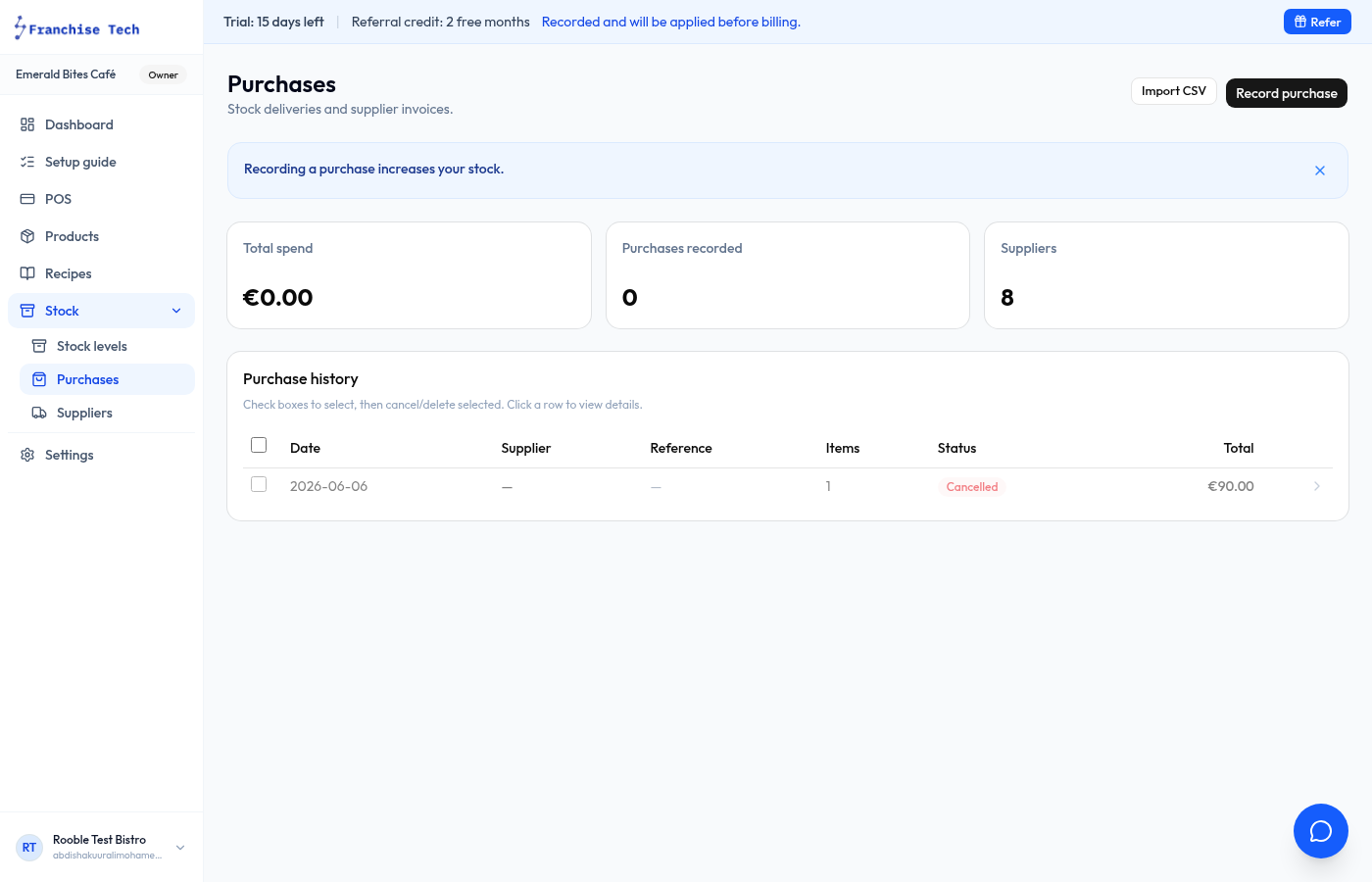Viewport: 1372px width, 882px height.
Task: Click the Recipes book icon
Action: point(27,273)
